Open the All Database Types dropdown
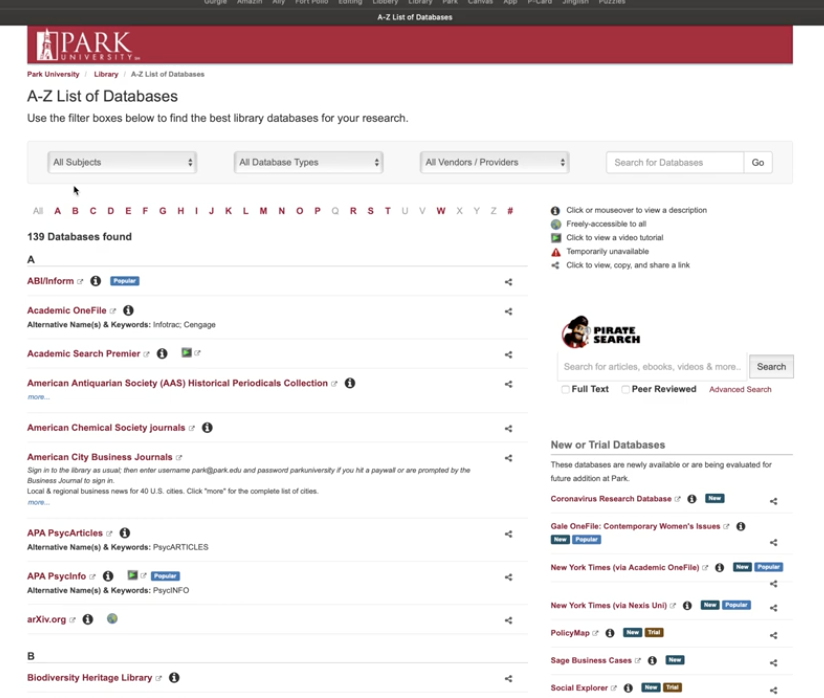This screenshot has width=824, height=698. [x=308, y=162]
